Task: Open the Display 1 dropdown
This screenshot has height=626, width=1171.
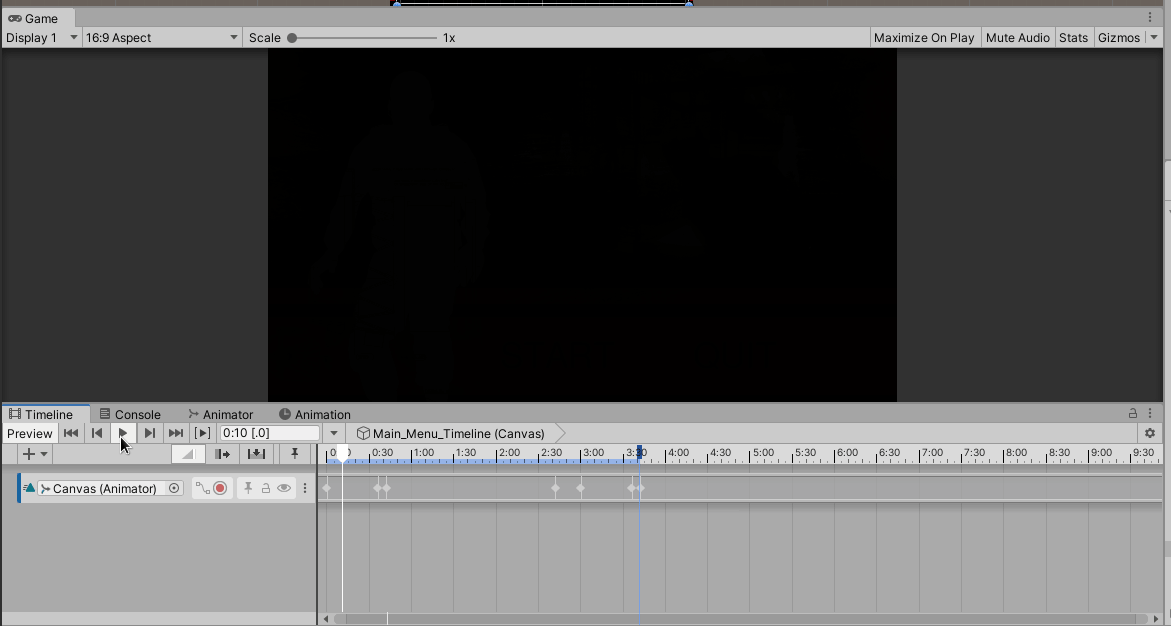Action: (x=40, y=37)
